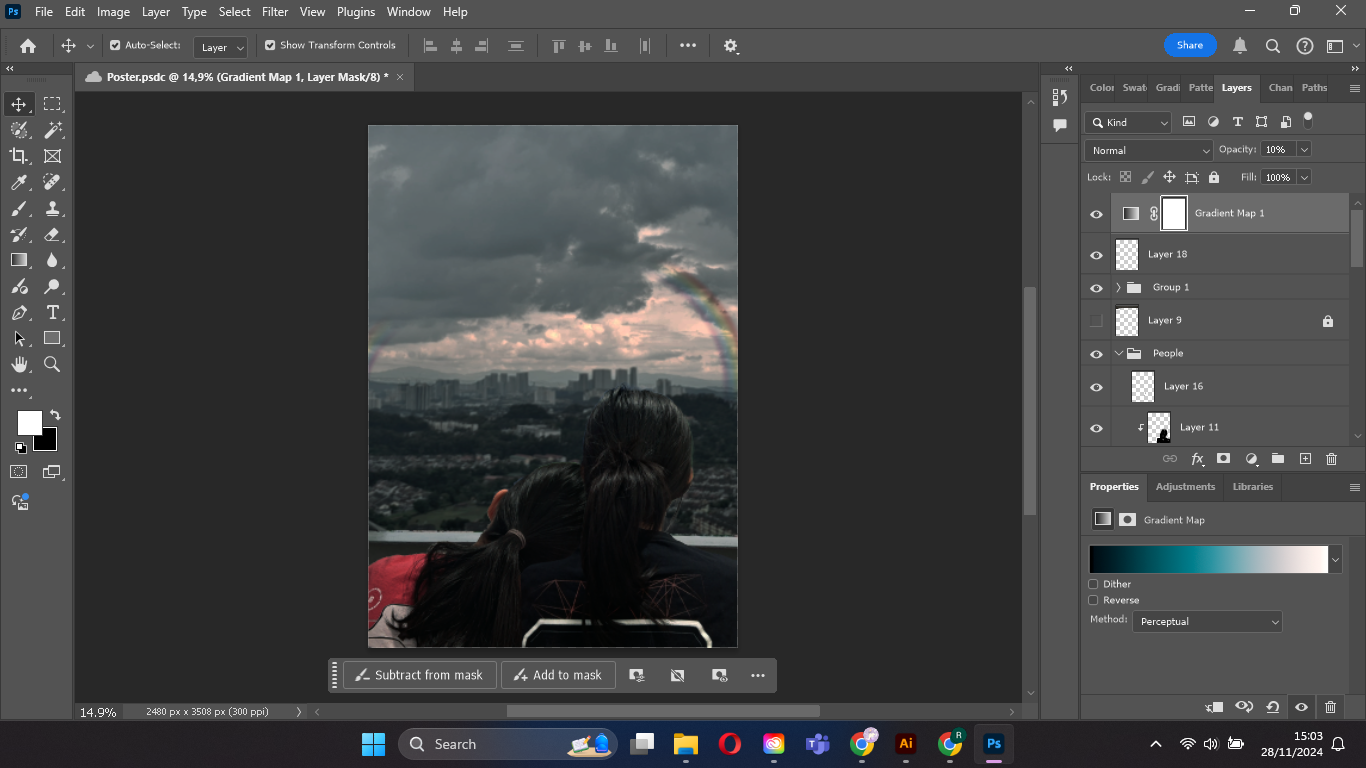Open the blend mode Normal dropdown

[1149, 150]
